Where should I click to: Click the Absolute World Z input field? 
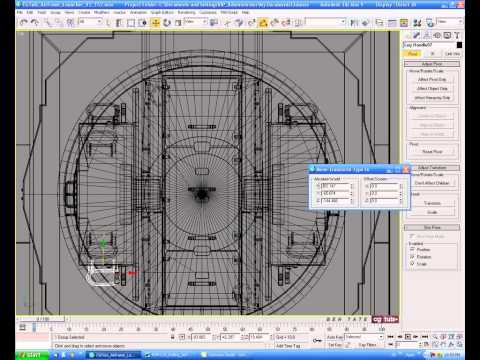tap(335, 201)
